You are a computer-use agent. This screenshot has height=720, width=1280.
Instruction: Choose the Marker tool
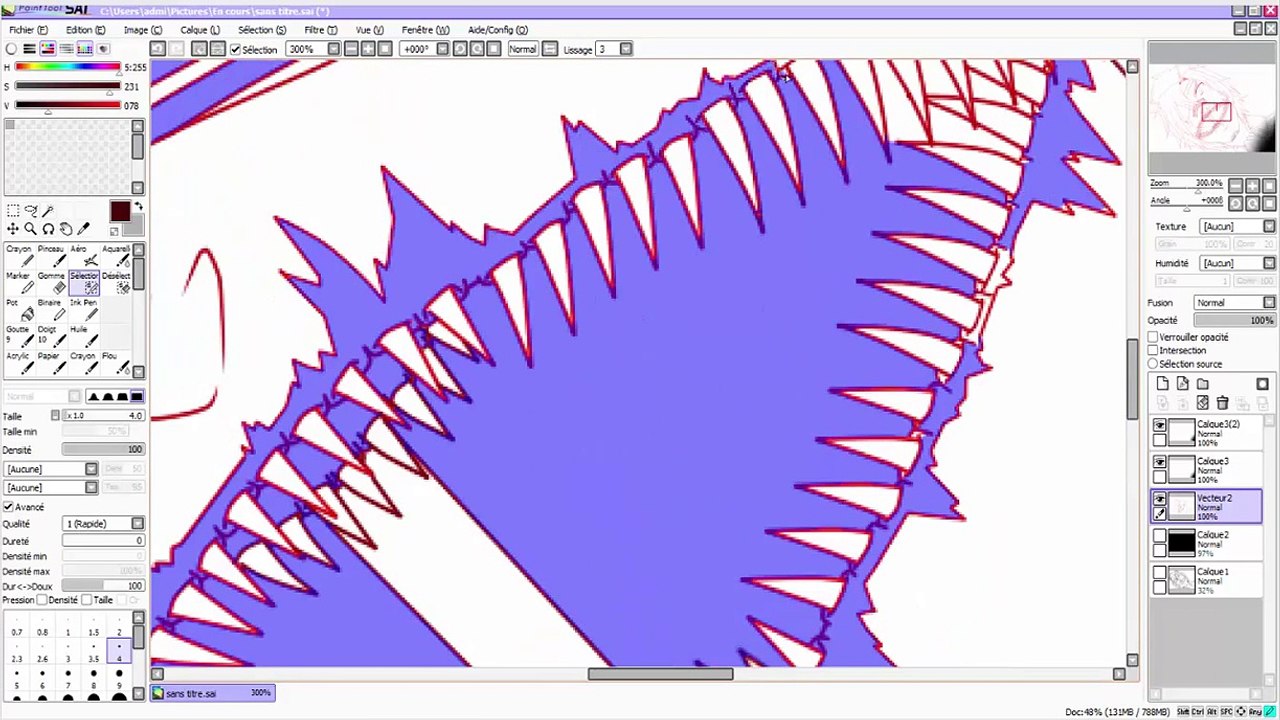point(19,282)
